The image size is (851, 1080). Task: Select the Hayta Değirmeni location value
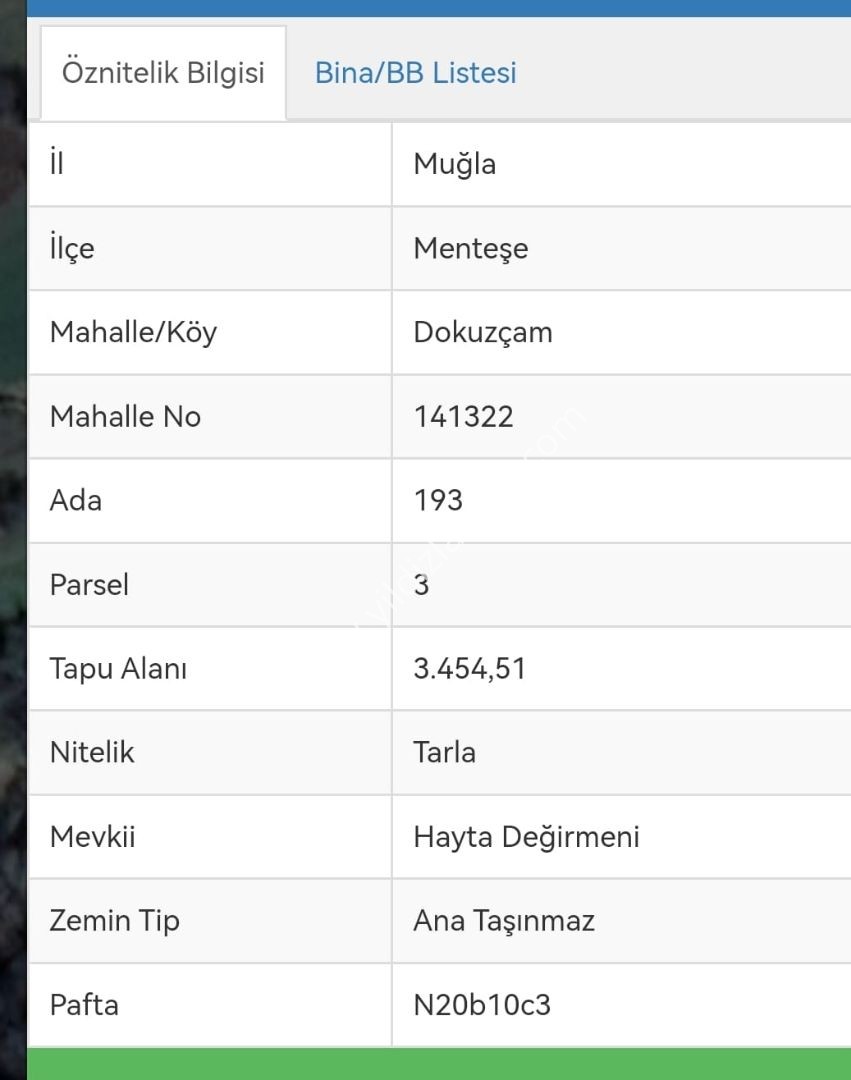coord(526,838)
